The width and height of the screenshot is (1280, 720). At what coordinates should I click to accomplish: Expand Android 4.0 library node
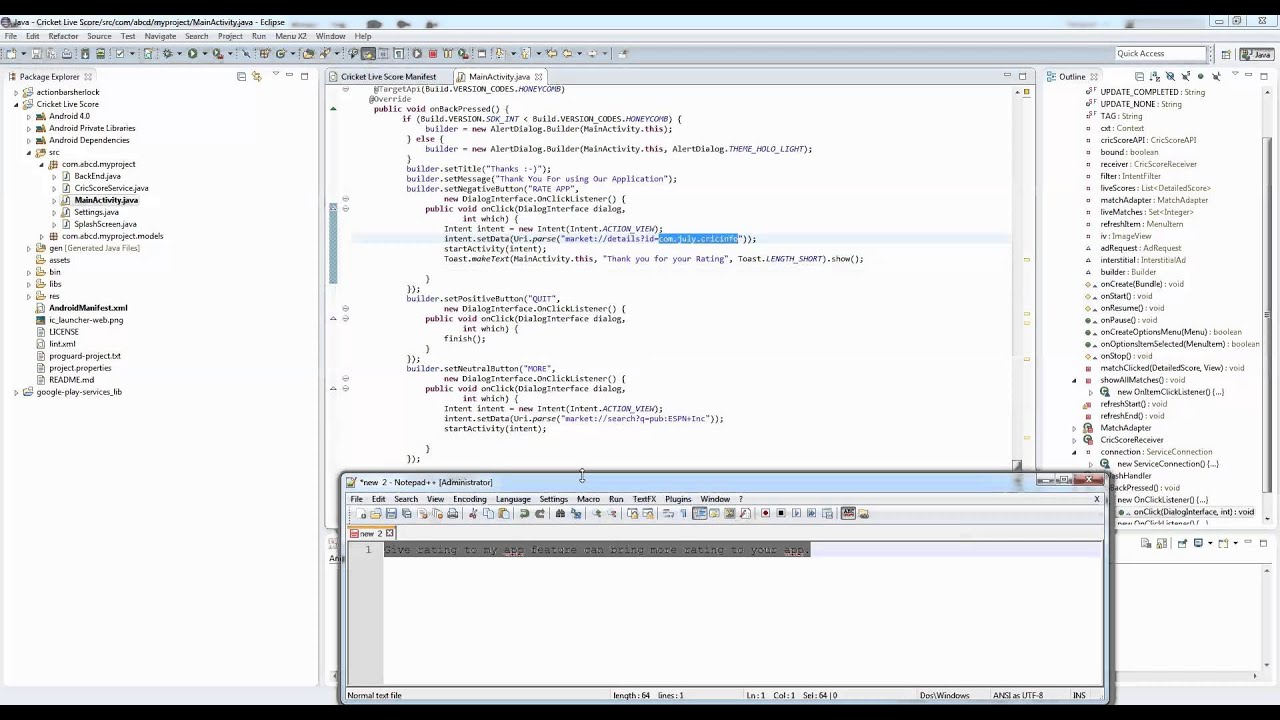(29, 116)
